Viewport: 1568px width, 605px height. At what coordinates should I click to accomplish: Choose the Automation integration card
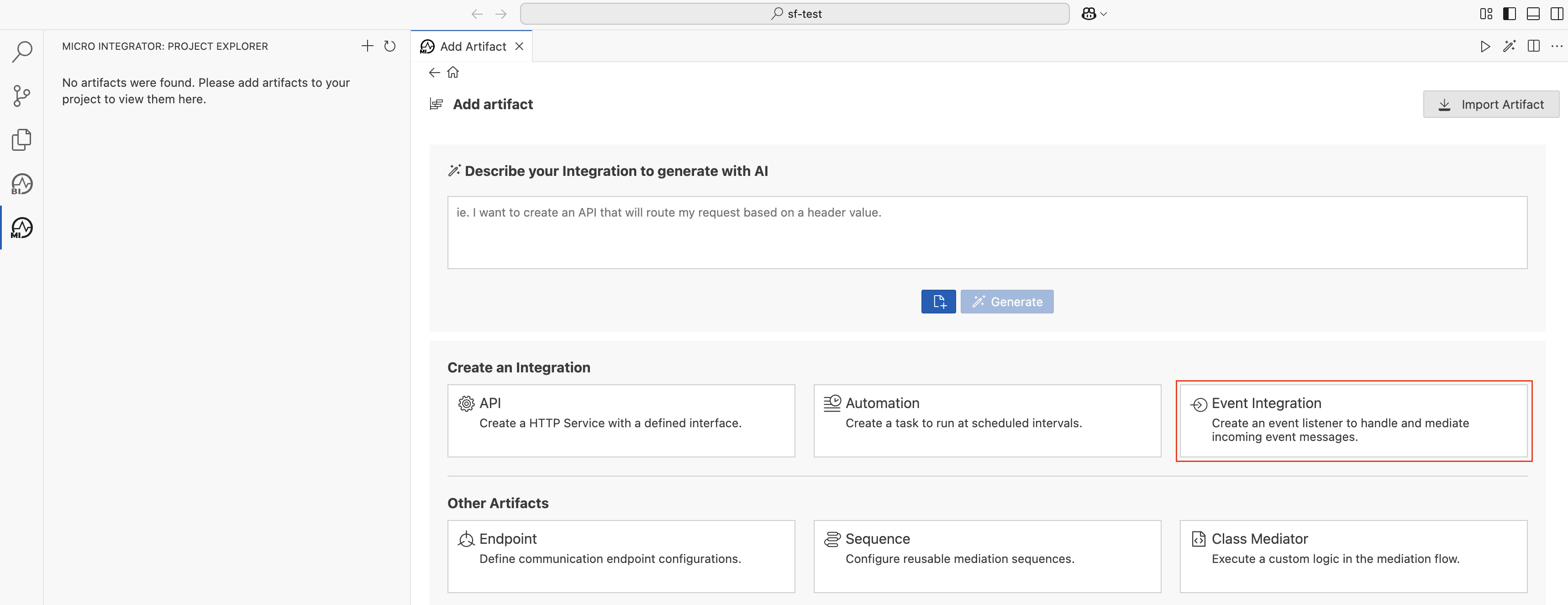point(987,420)
